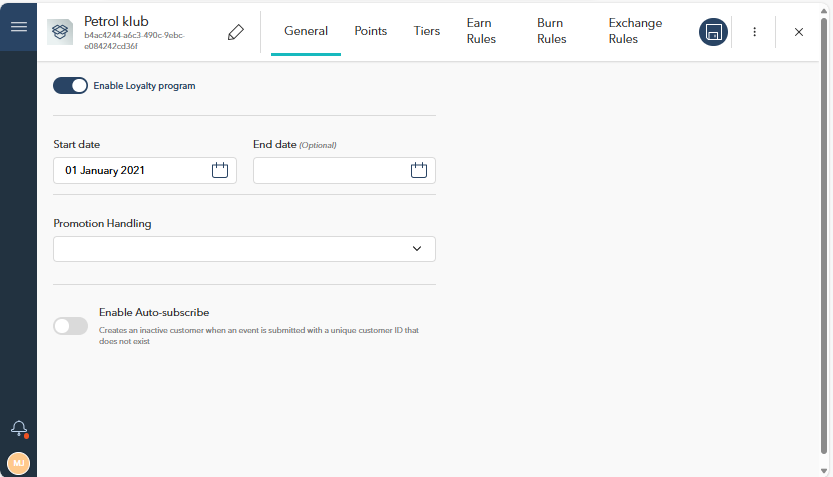The image size is (833, 477).
Task: Turn on Enable Auto-subscribe toggle
Action: click(70, 326)
